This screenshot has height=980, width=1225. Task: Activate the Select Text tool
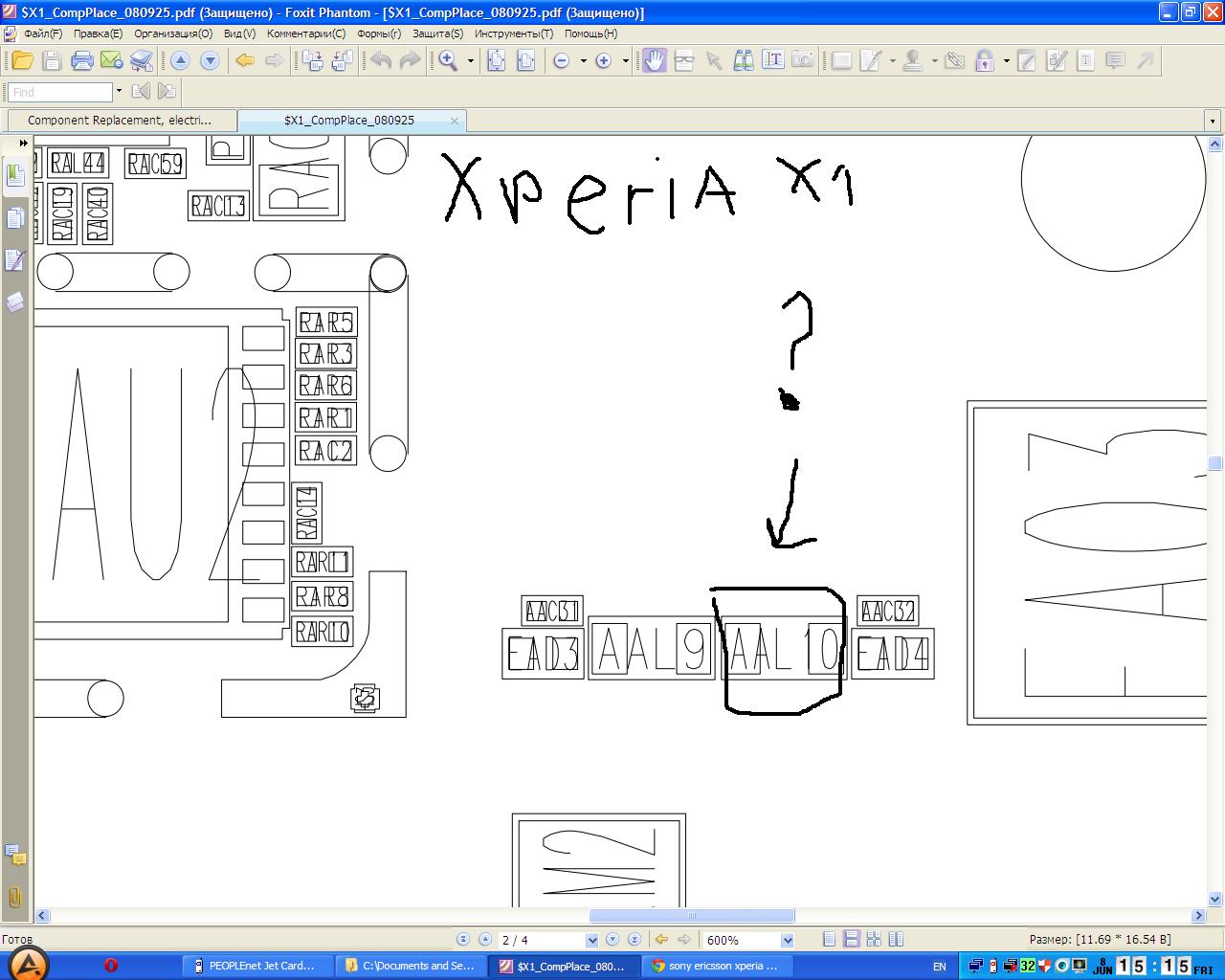[x=773, y=60]
